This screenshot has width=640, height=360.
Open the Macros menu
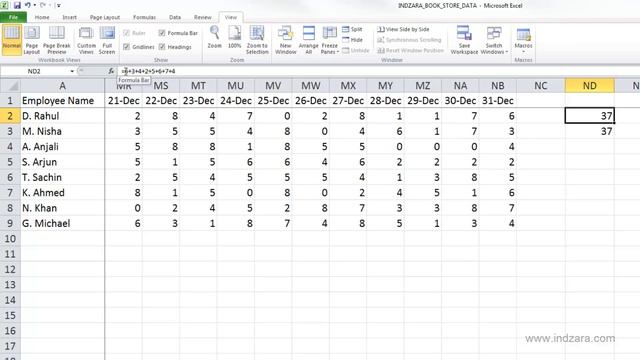523,40
